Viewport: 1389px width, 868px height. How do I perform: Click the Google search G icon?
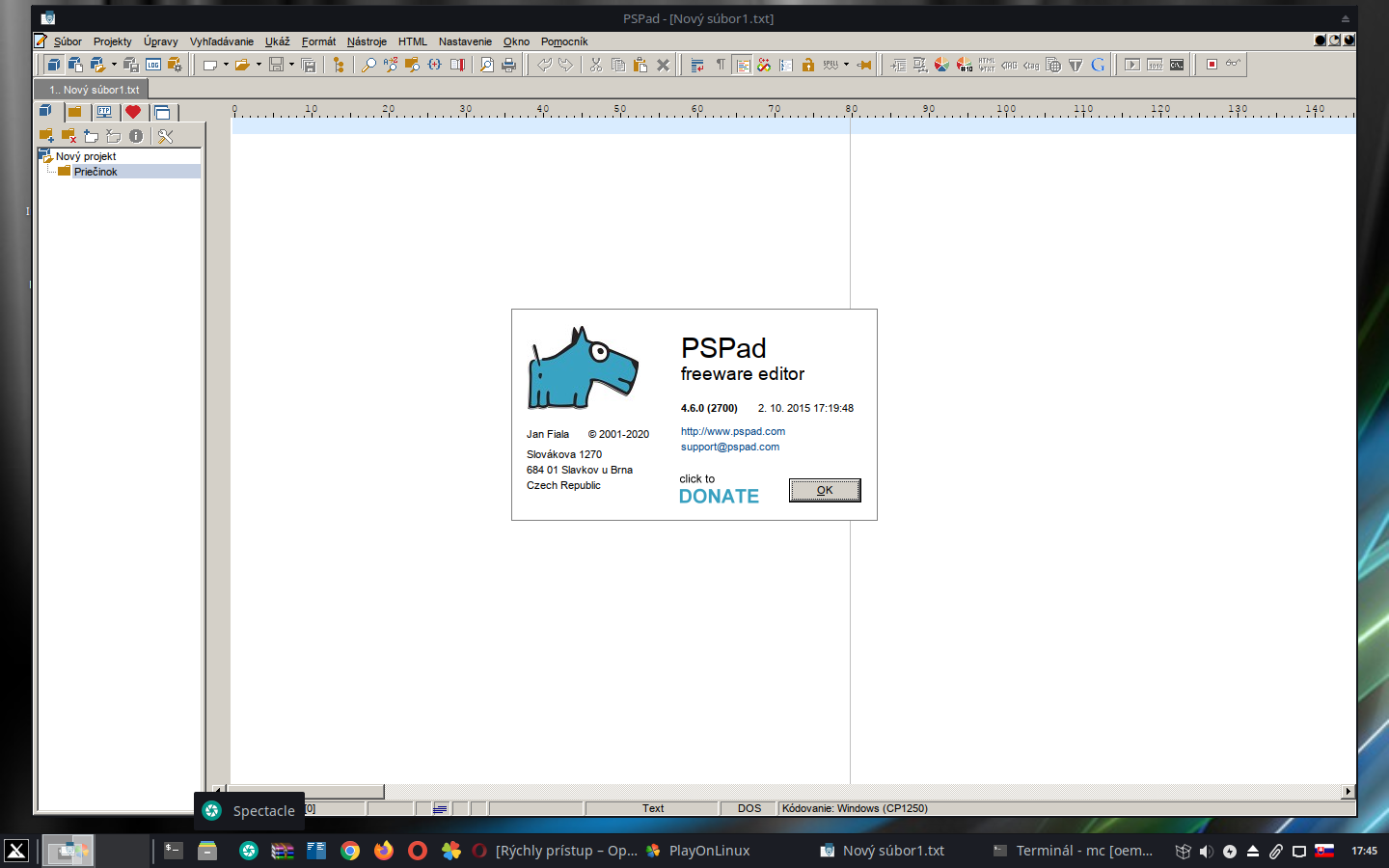pos(1098,65)
